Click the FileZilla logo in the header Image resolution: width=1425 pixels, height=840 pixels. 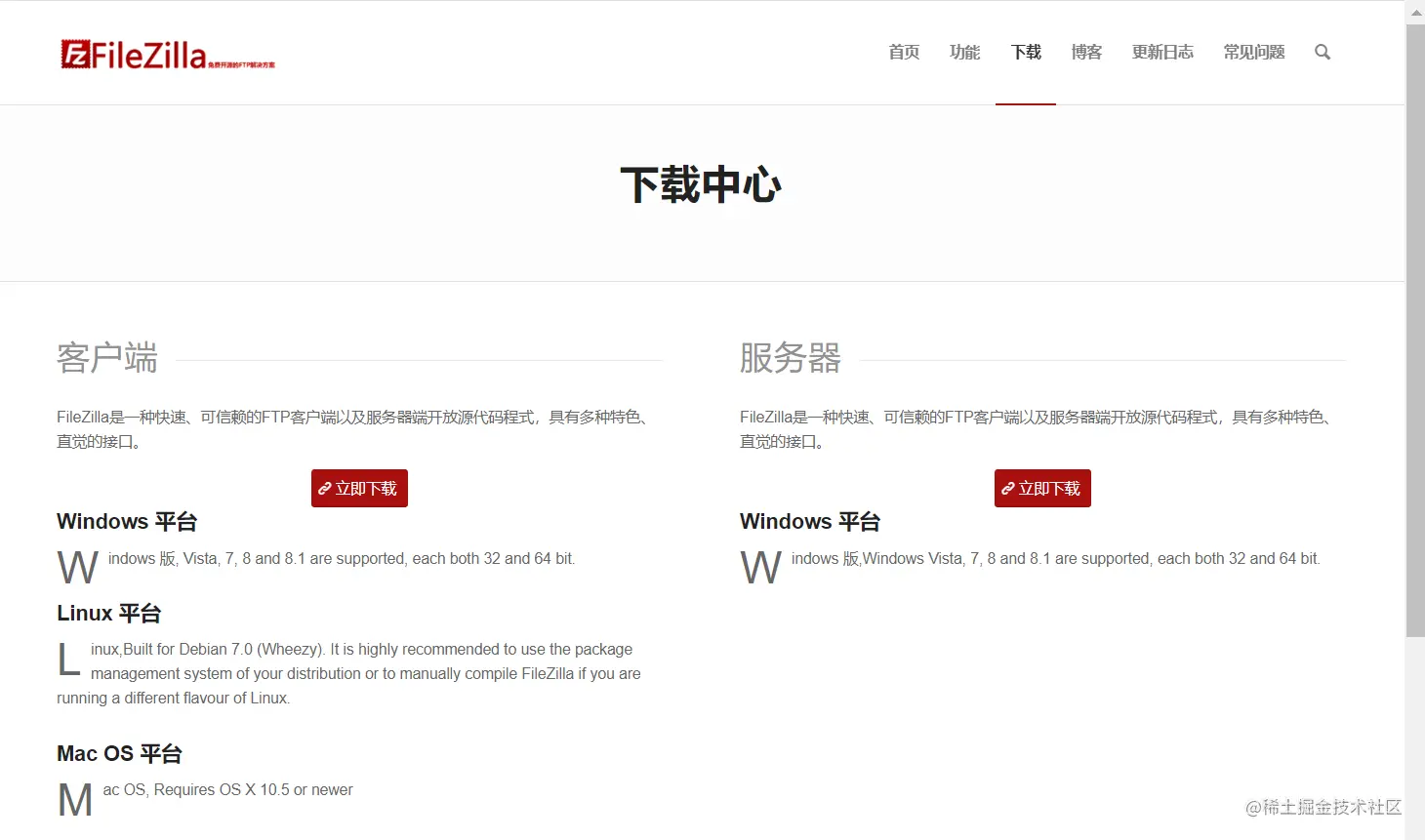click(x=167, y=54)
